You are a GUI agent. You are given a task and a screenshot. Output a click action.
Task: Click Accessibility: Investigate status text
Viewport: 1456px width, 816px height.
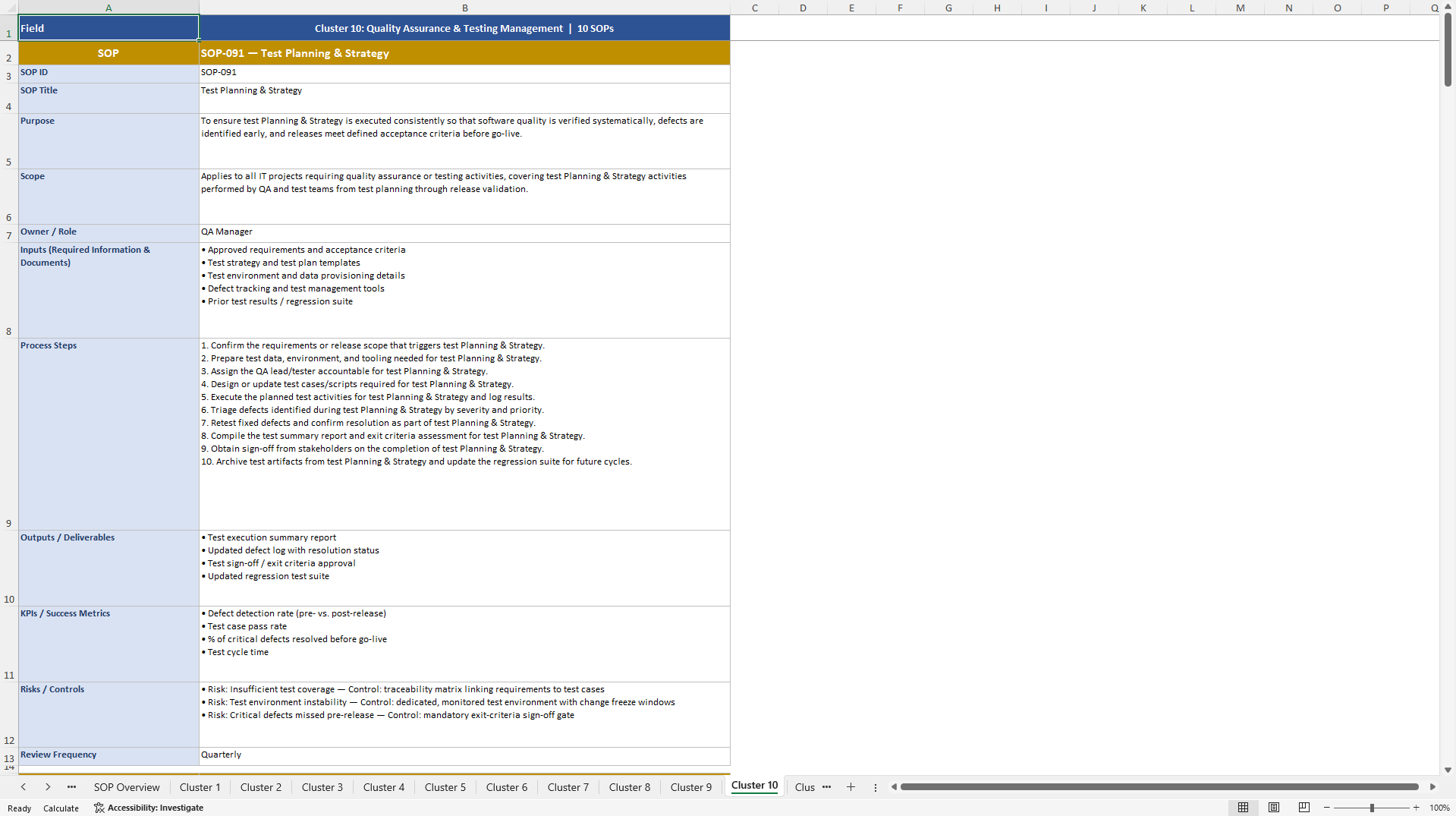tap(156, 808)
